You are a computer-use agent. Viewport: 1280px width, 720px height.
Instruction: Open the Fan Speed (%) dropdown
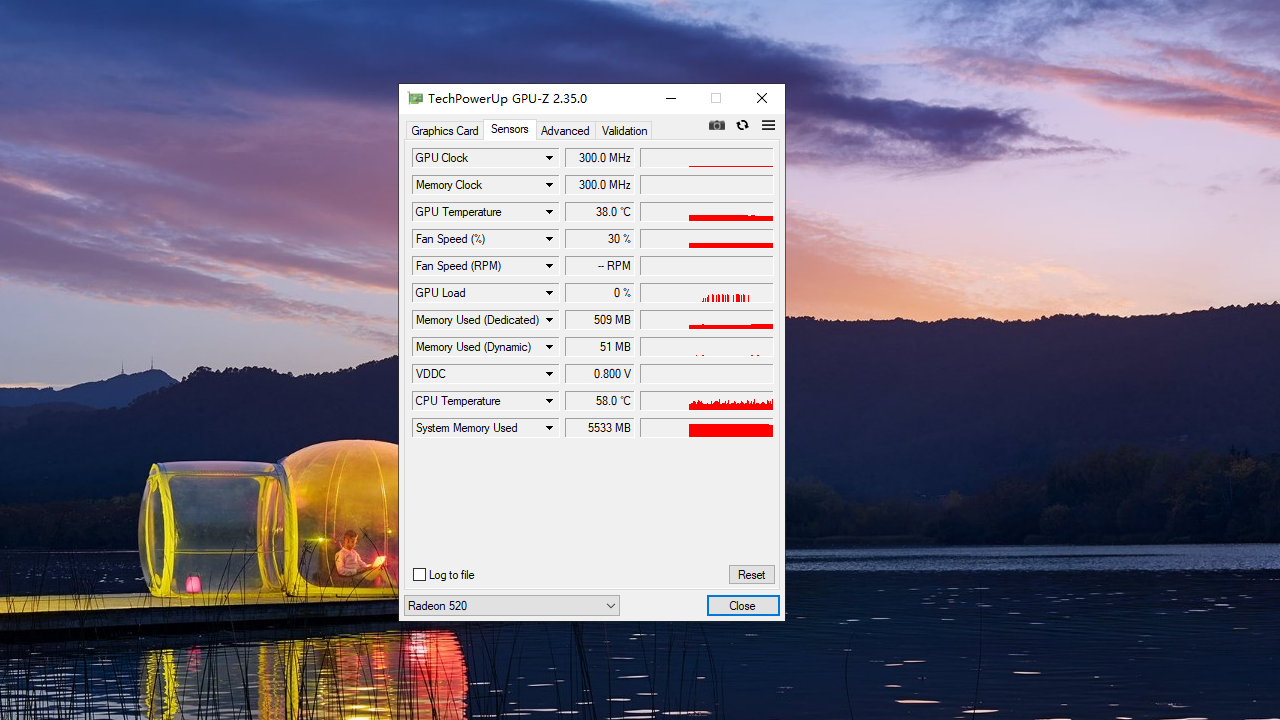point(549,238)
